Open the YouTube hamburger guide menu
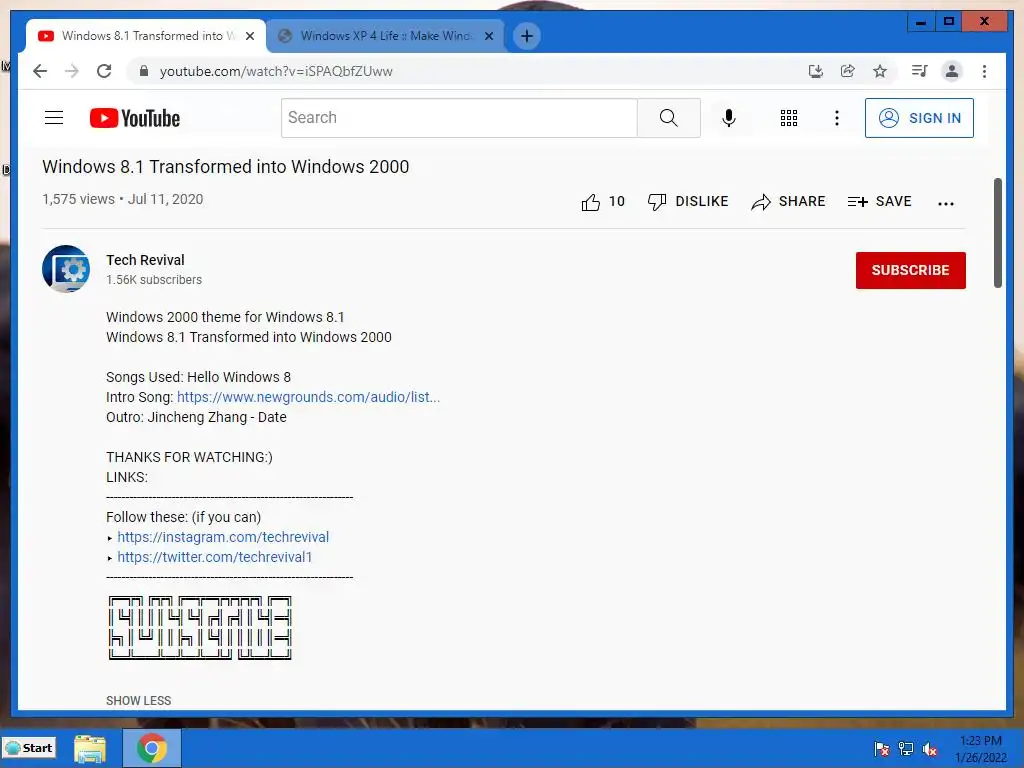Screen dimensions: 1024x768 pyautogui.click(x=54, y=118)
